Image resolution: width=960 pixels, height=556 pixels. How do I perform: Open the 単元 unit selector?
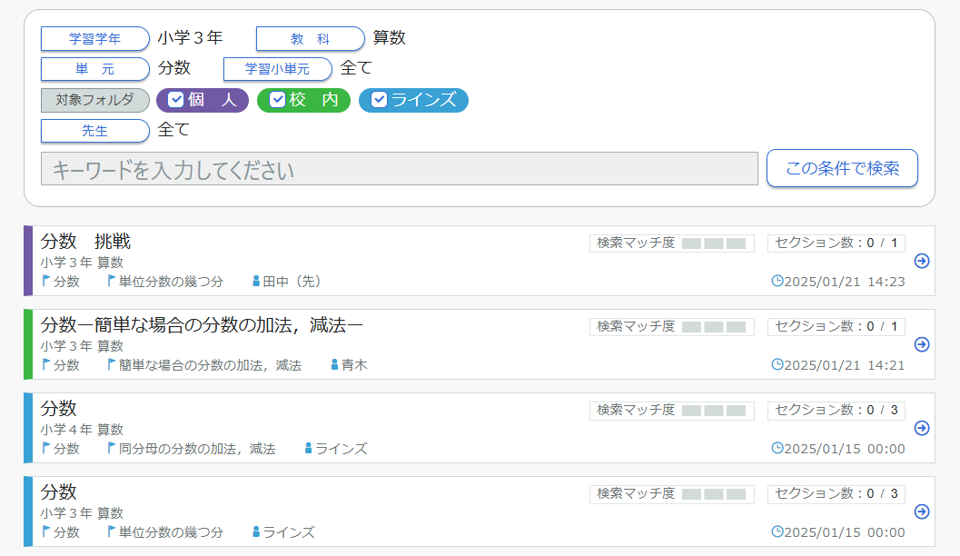95,69
